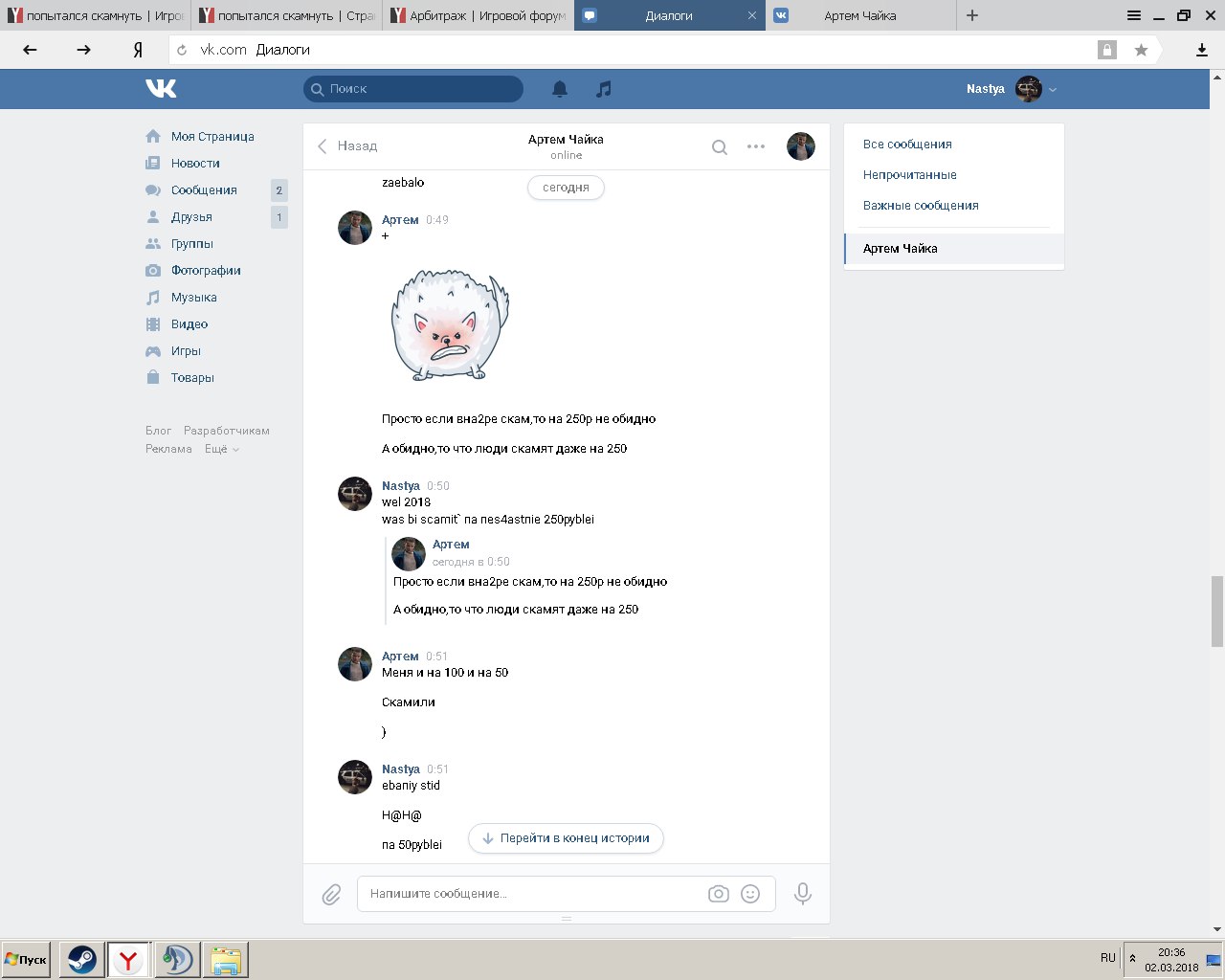Open a new browser tab
Screen dimensions: 1225x980
click(972, 15)
